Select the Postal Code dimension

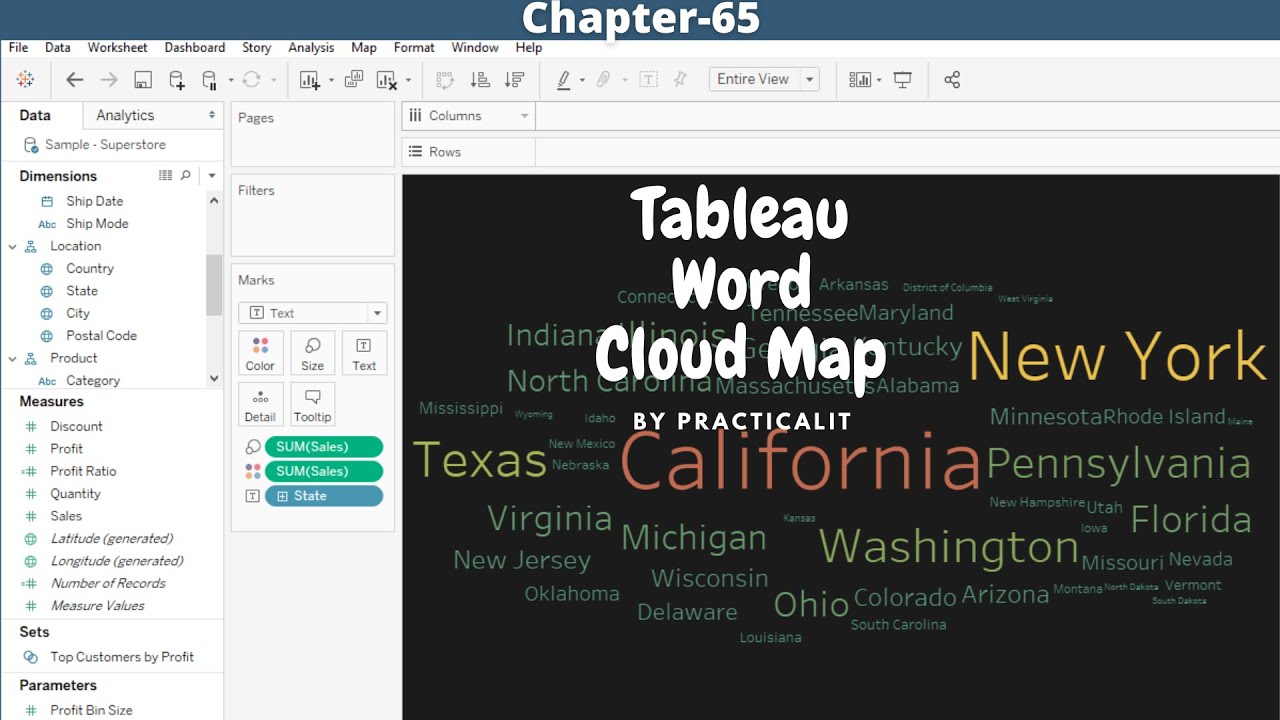click(x=101, y=336)
